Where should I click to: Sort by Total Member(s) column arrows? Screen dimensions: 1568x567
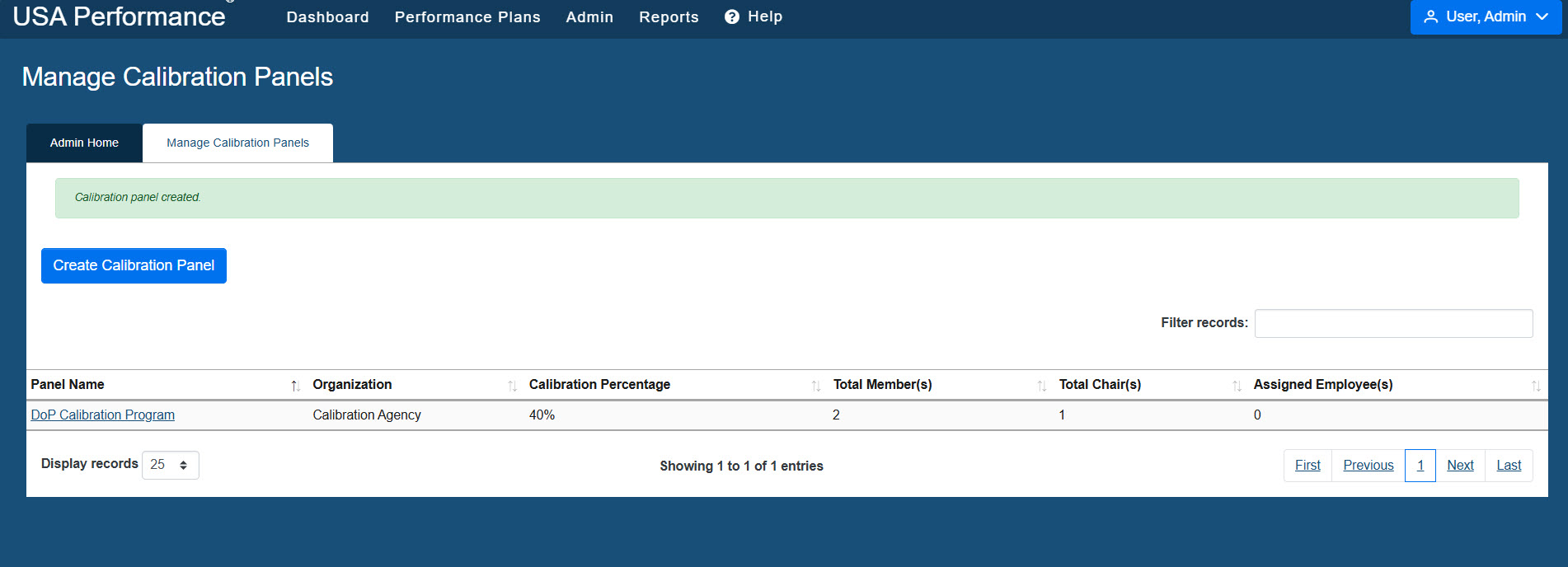tap(1041, 386)
